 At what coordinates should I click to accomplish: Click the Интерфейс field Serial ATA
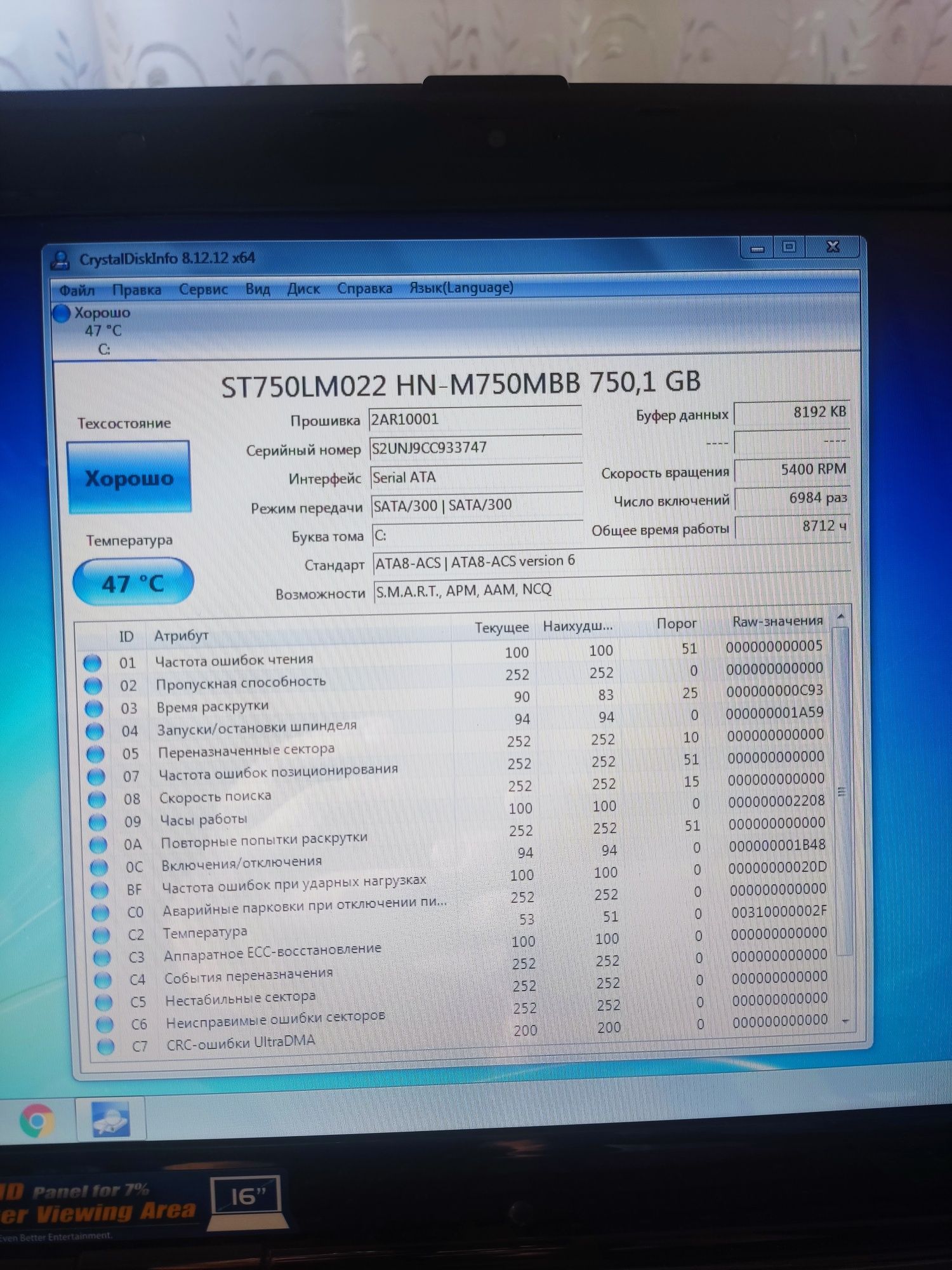click(476, 476)
